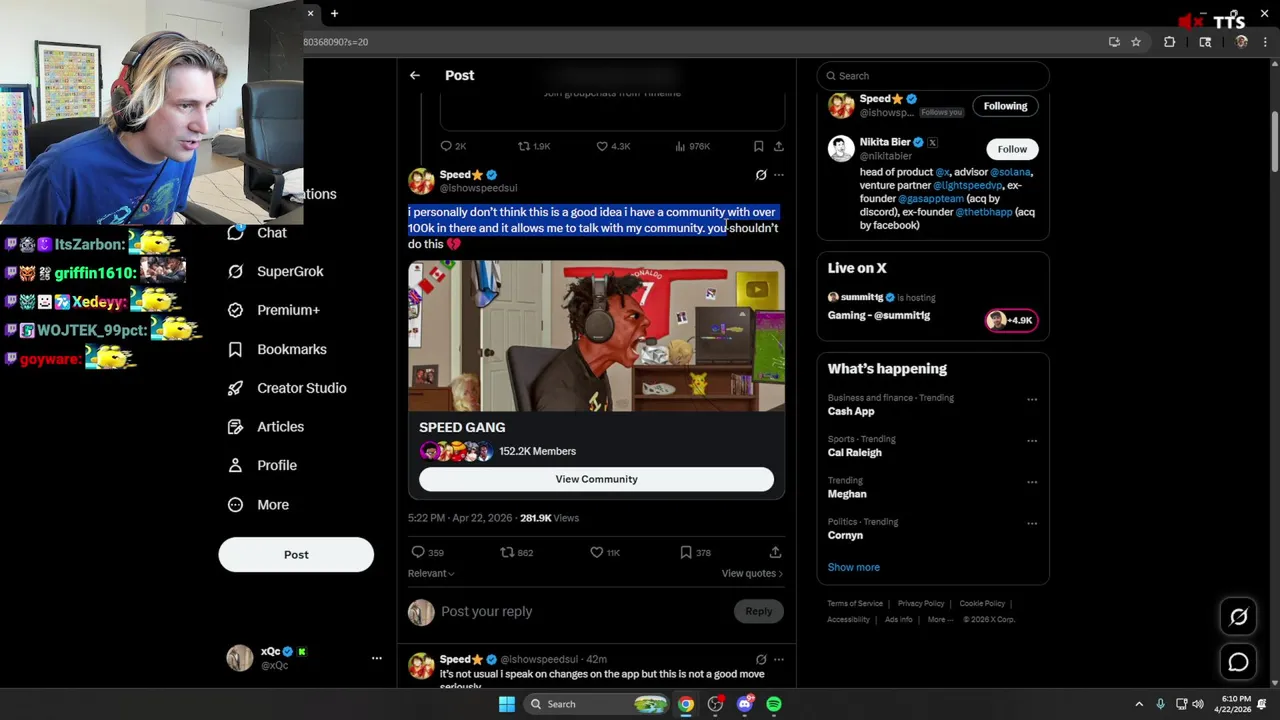The image size is (1280, 720).
Task: Follow Nikita Bier
Action: pos(1012,149)
